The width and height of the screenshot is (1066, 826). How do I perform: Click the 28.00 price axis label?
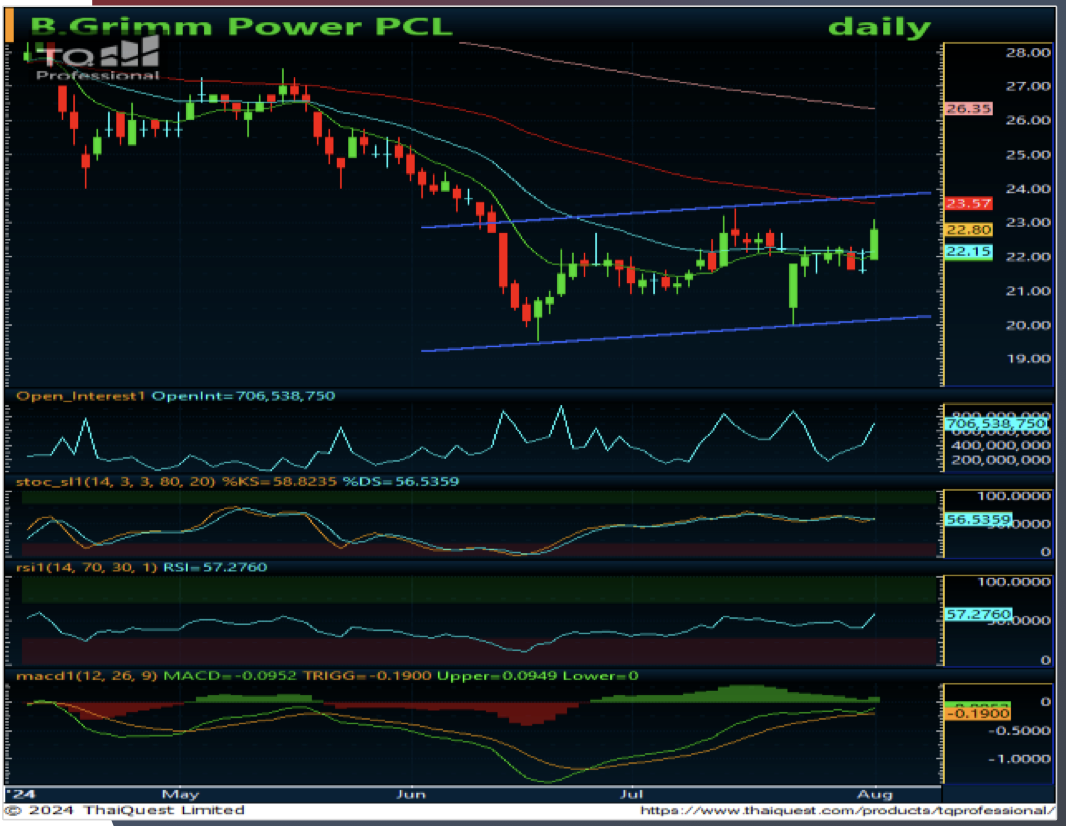click(x=1028, y=52)
